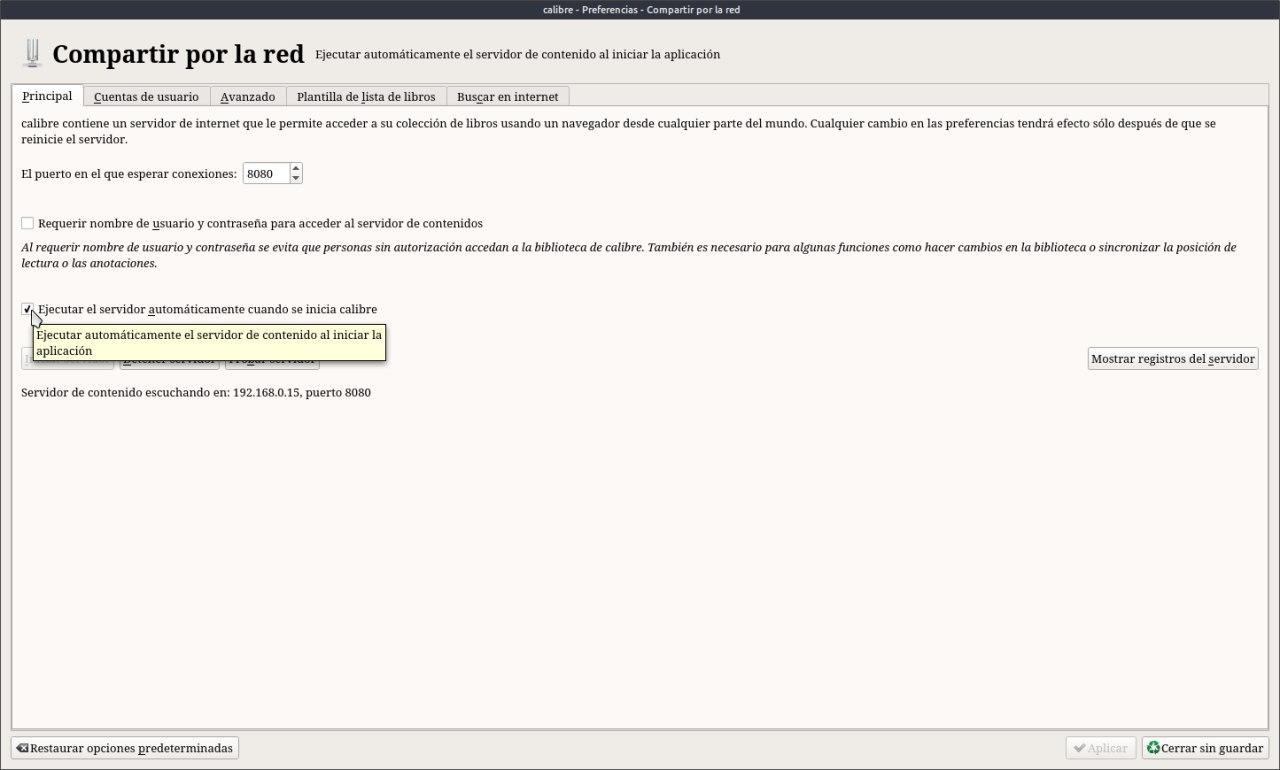Click Mostrar registros del servidor button

(1173, 359)
